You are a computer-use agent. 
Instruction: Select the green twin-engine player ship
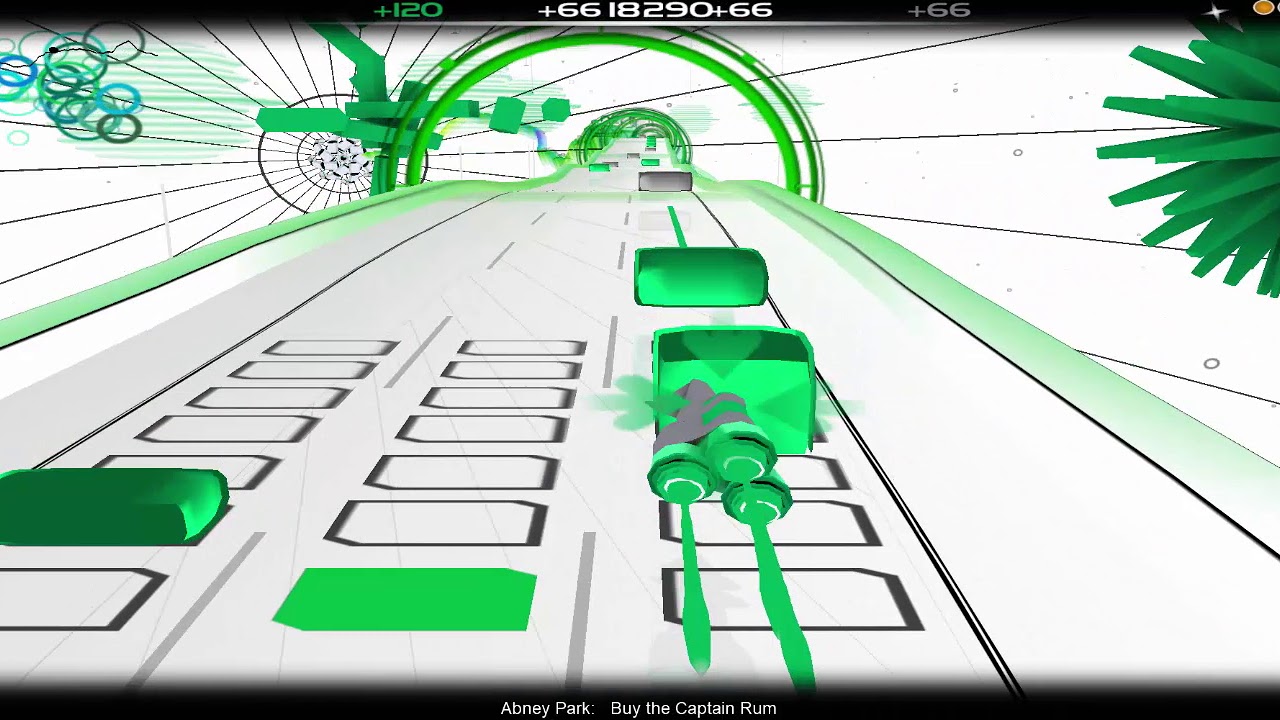718,450
